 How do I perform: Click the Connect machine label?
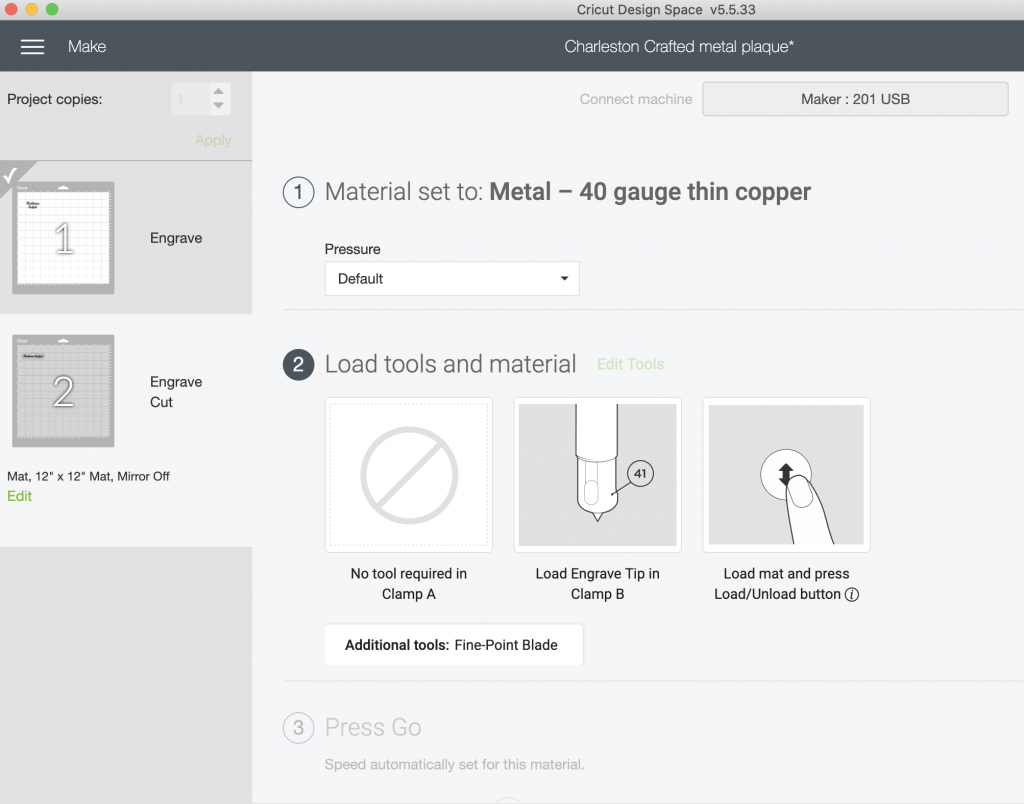click(635, 99)
